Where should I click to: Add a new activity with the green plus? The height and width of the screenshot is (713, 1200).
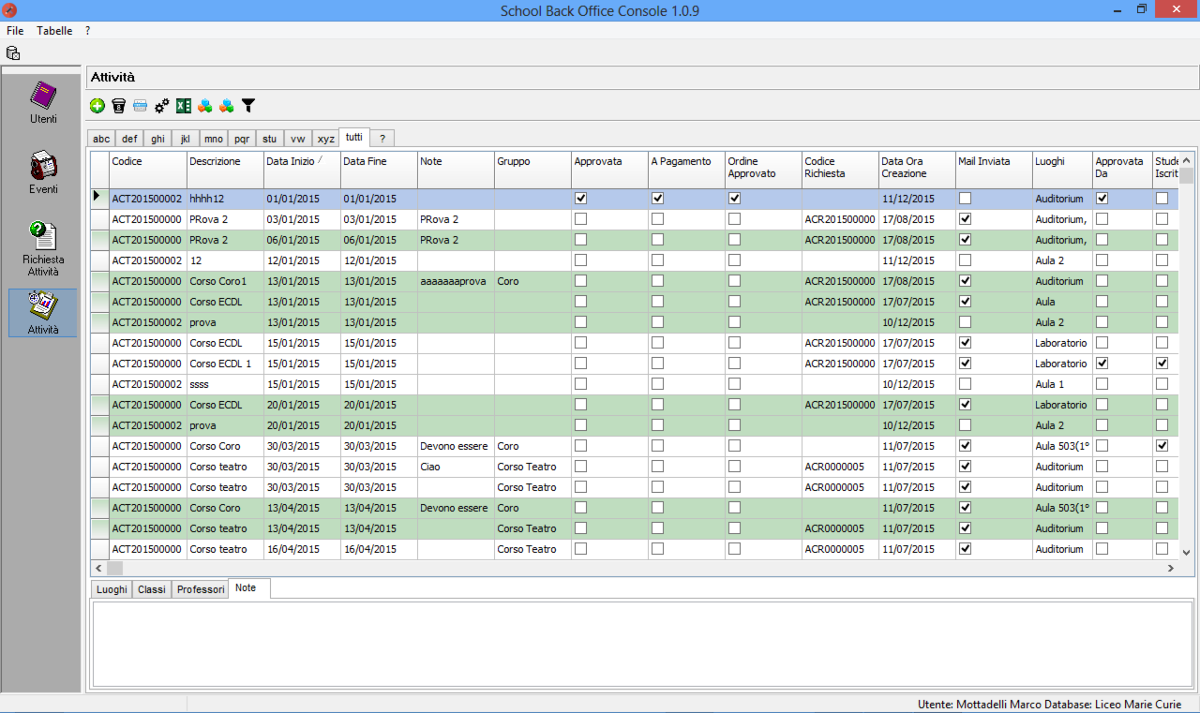click(97, 105)
